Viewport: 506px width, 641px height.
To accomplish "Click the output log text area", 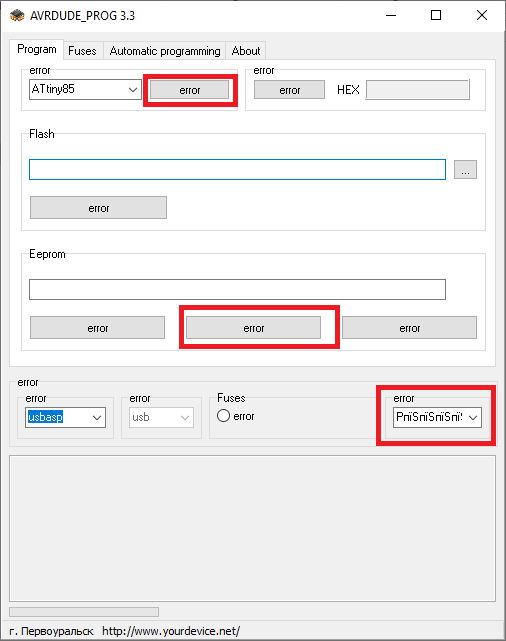I will (x=252, y=528).
